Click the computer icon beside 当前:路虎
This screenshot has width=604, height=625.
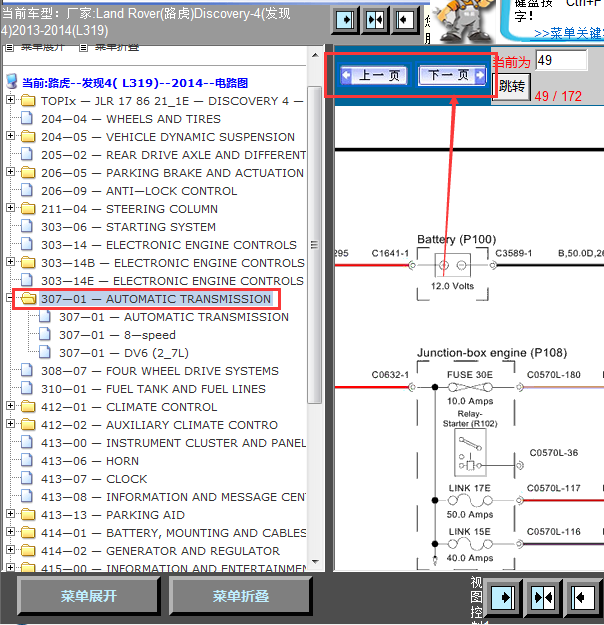(x=12, y=82)
